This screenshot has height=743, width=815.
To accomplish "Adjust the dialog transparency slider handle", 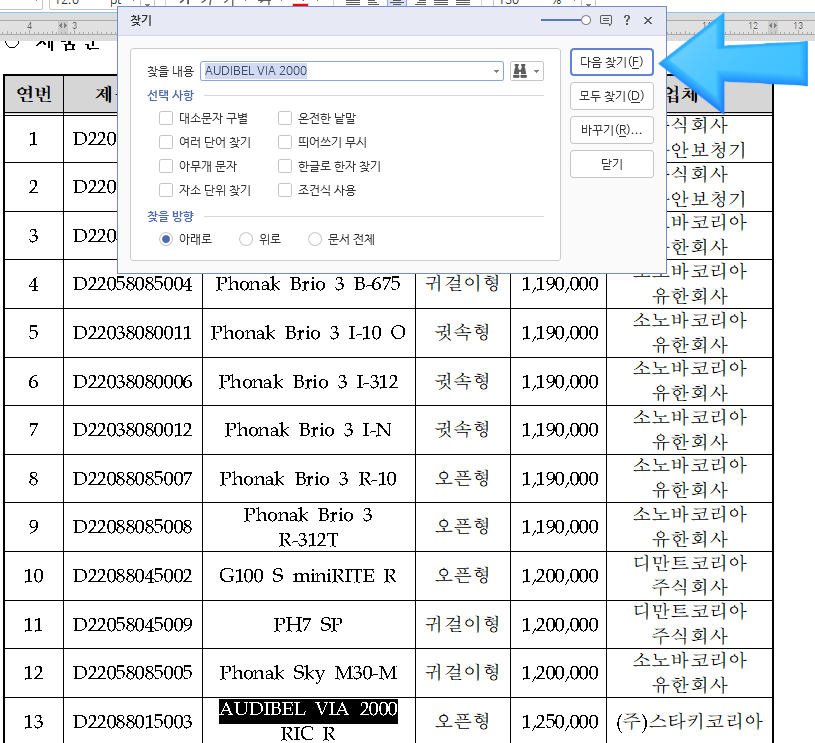I will point(586,20).
